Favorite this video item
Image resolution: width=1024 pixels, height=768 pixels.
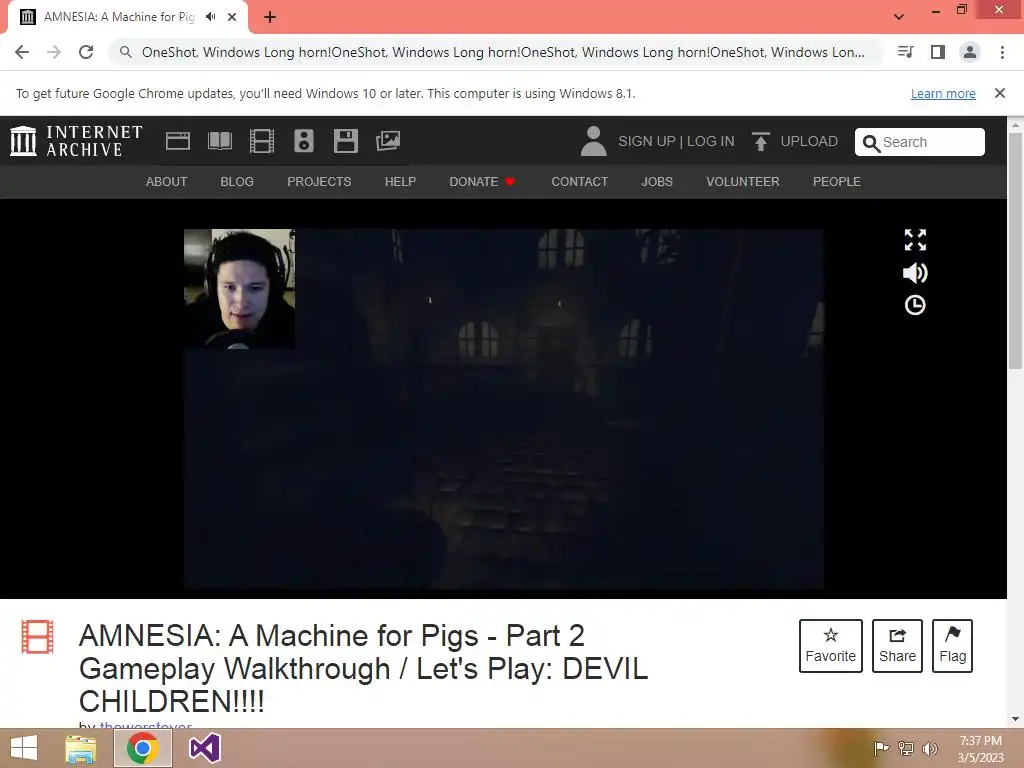point(831,646)
